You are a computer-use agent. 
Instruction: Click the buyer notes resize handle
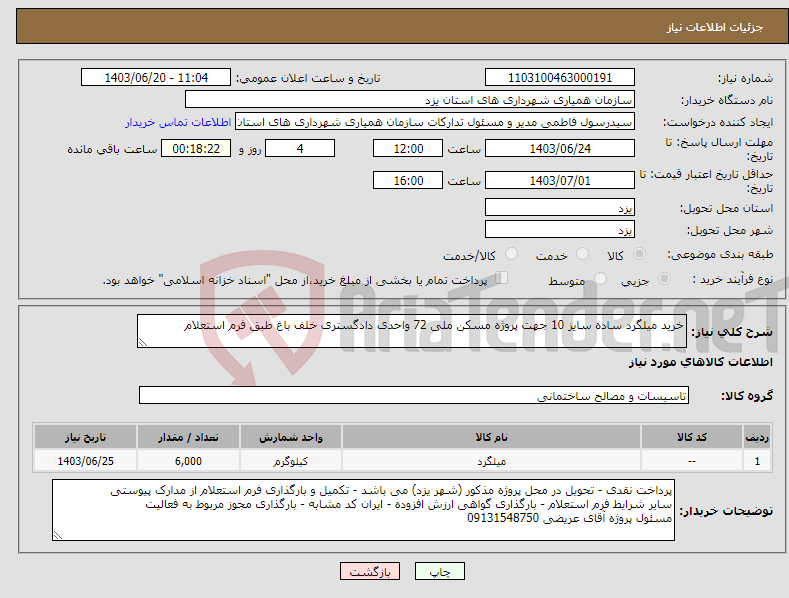point(58,536)
